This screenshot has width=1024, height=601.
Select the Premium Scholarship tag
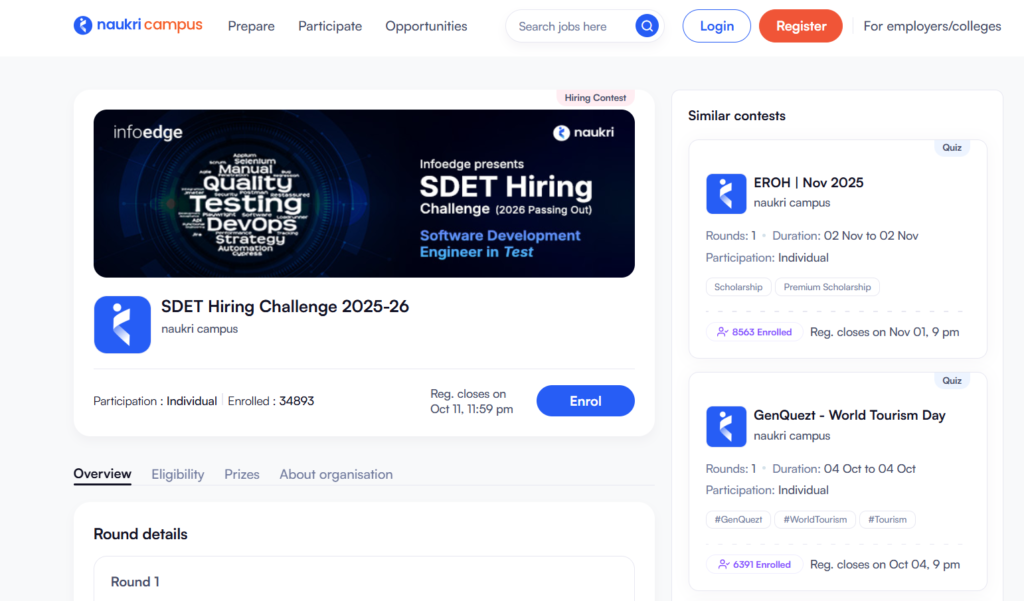827,287
